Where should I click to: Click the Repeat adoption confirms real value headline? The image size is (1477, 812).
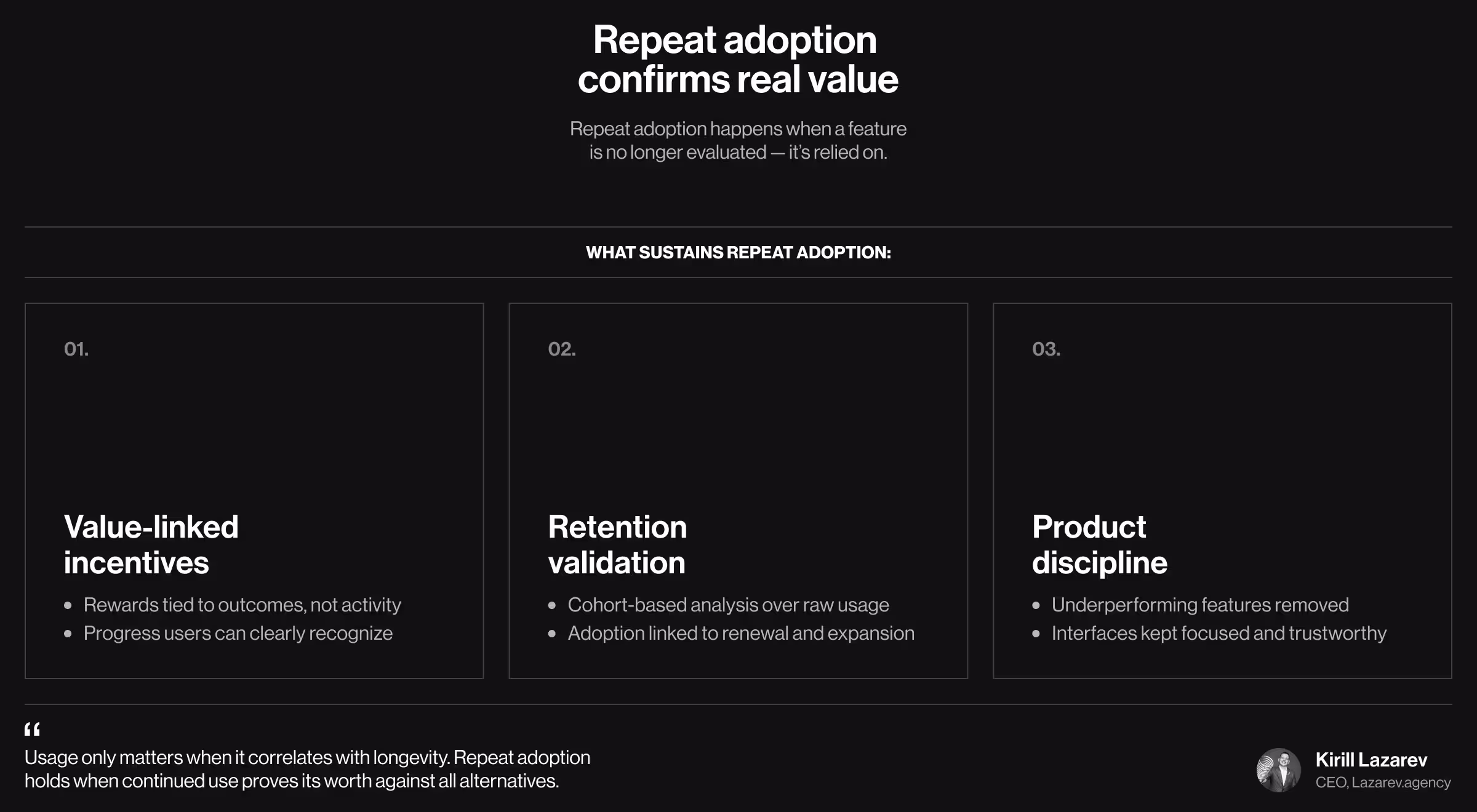[x=738, y=59]
